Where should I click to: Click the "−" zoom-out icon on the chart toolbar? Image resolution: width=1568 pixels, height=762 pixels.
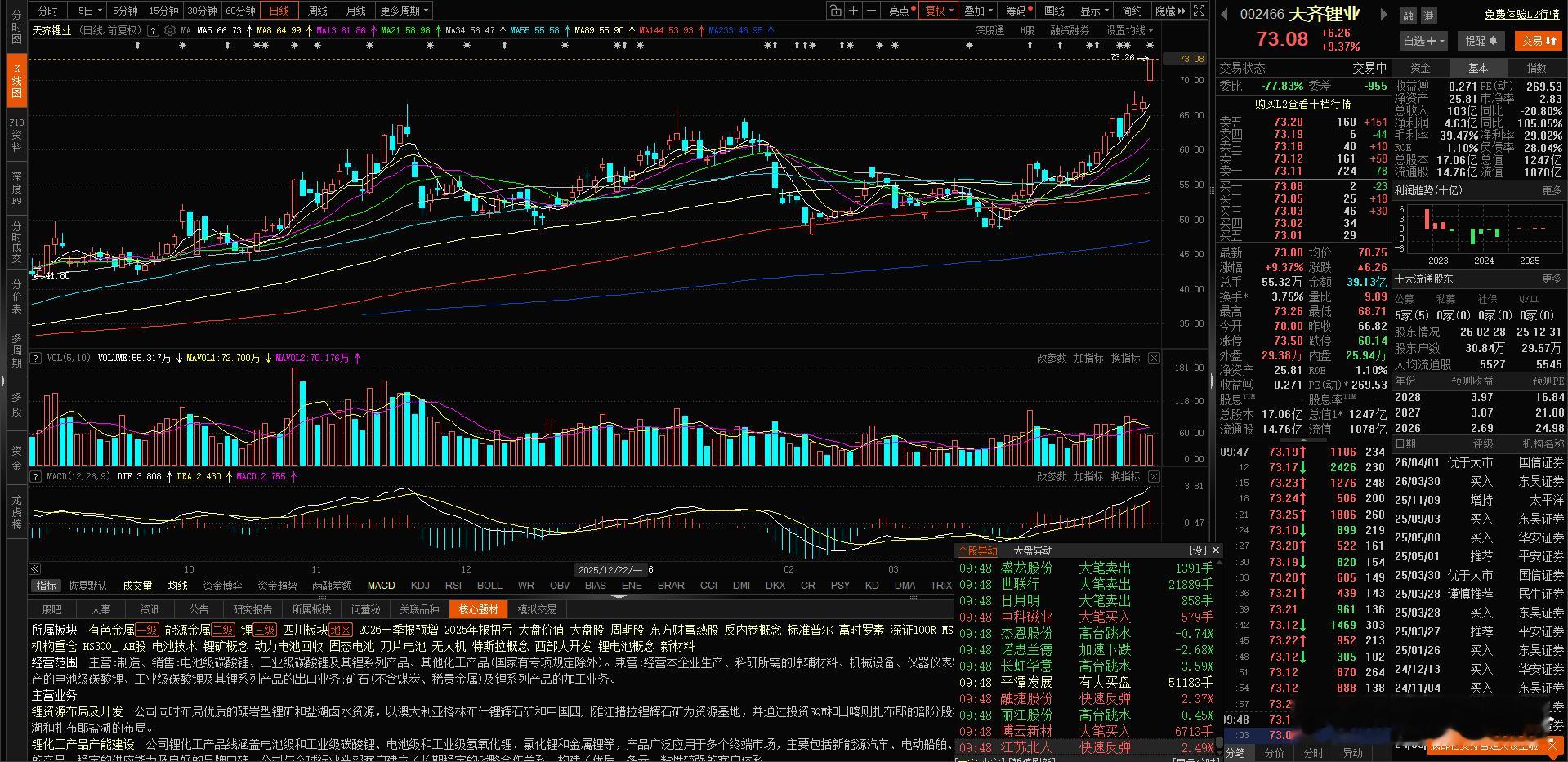tap(871, 11)
